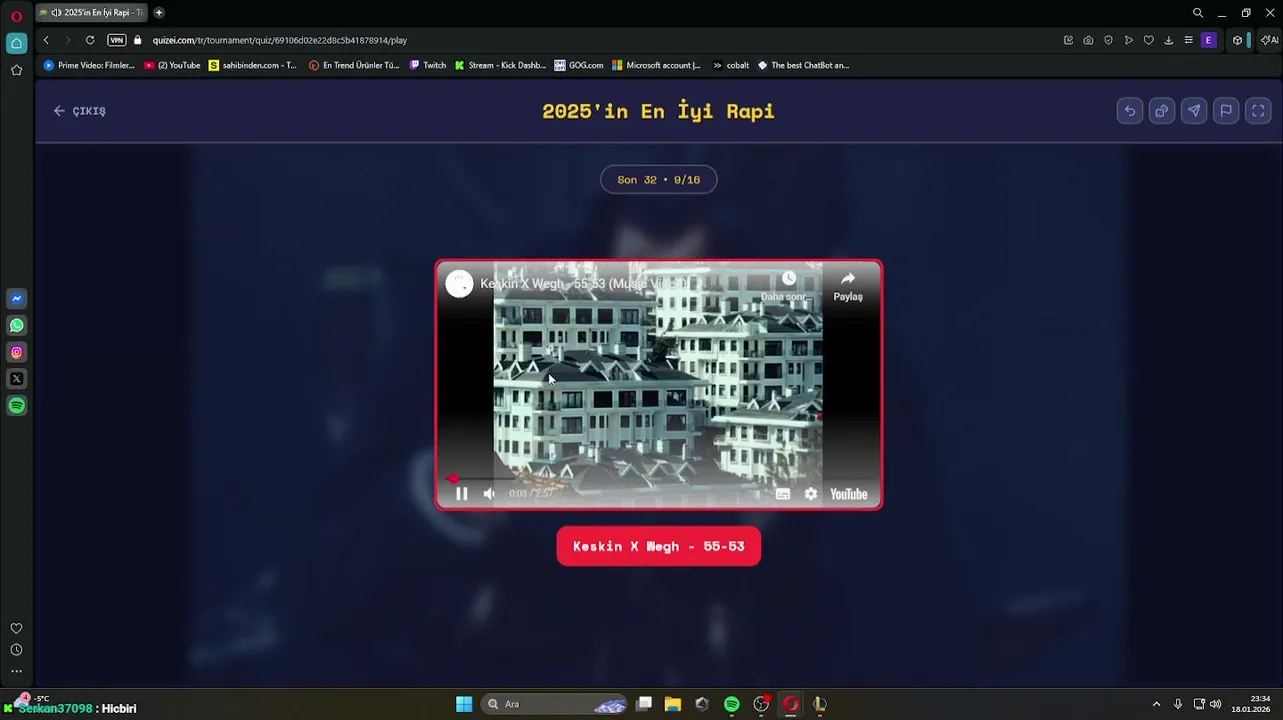Open Messenger in Opera sidebar
Image resolution: width=1283 pixels, height=720 pixels.
[17, 298]
